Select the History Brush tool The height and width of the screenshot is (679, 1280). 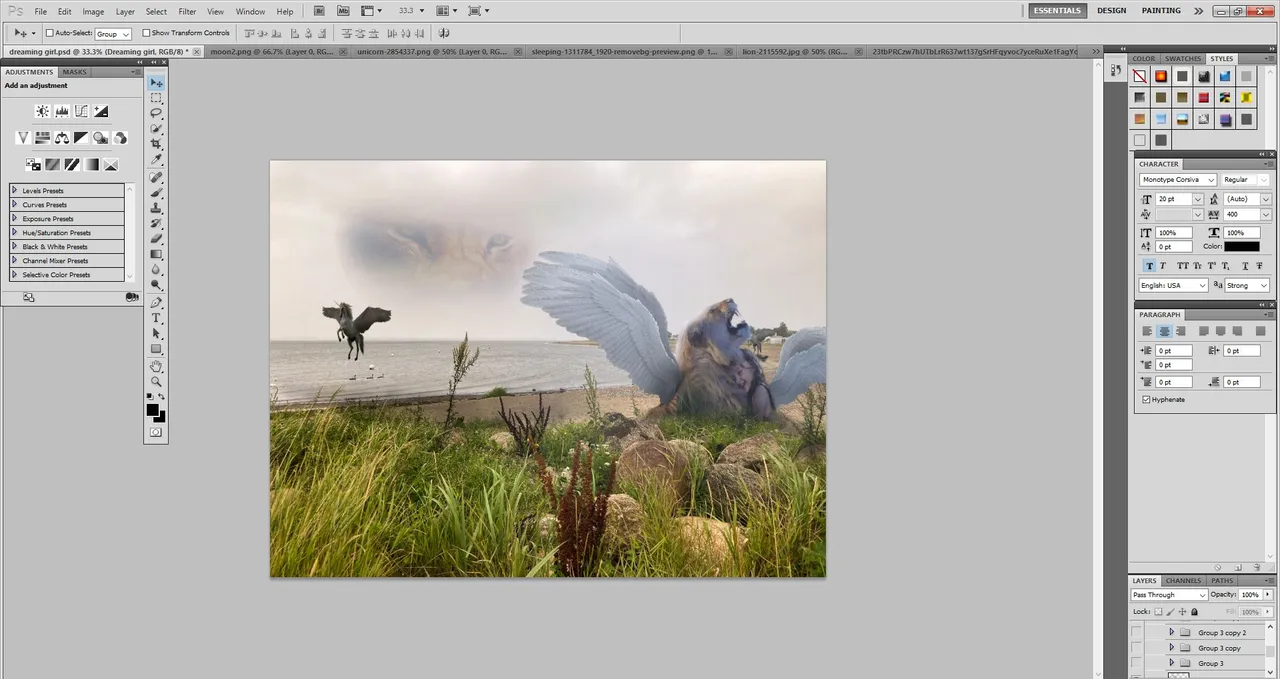pyautogui.click(x=156, y=223)
